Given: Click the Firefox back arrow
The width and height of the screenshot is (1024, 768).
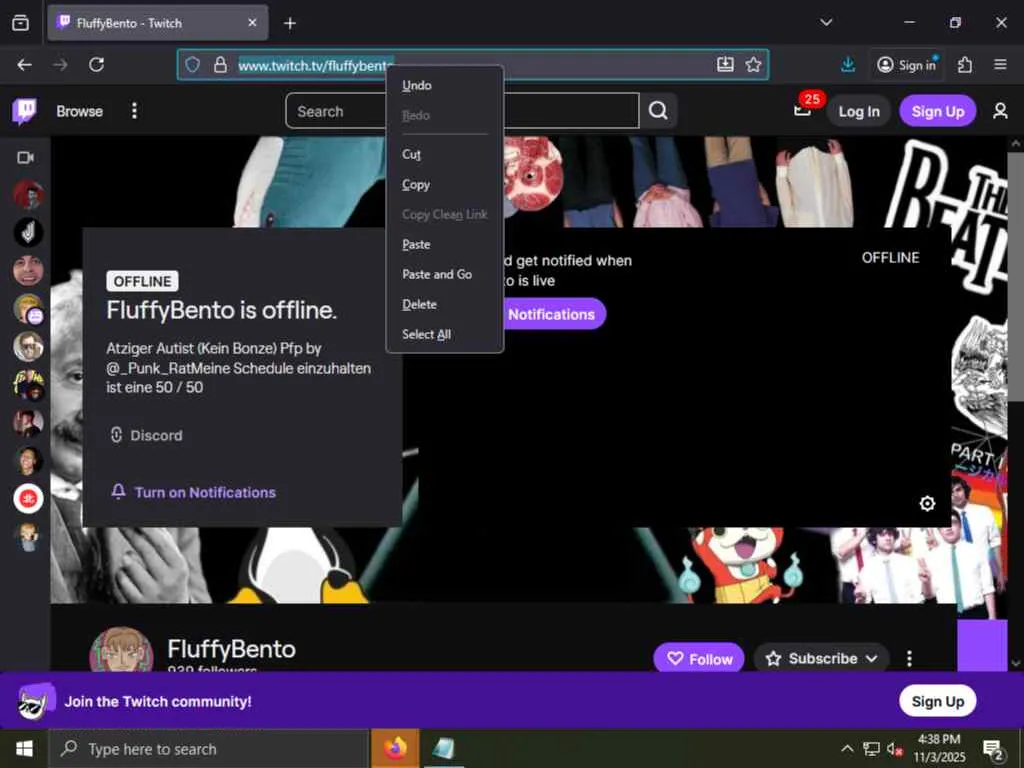Looking at the screenshot, I should pos(24,65).
